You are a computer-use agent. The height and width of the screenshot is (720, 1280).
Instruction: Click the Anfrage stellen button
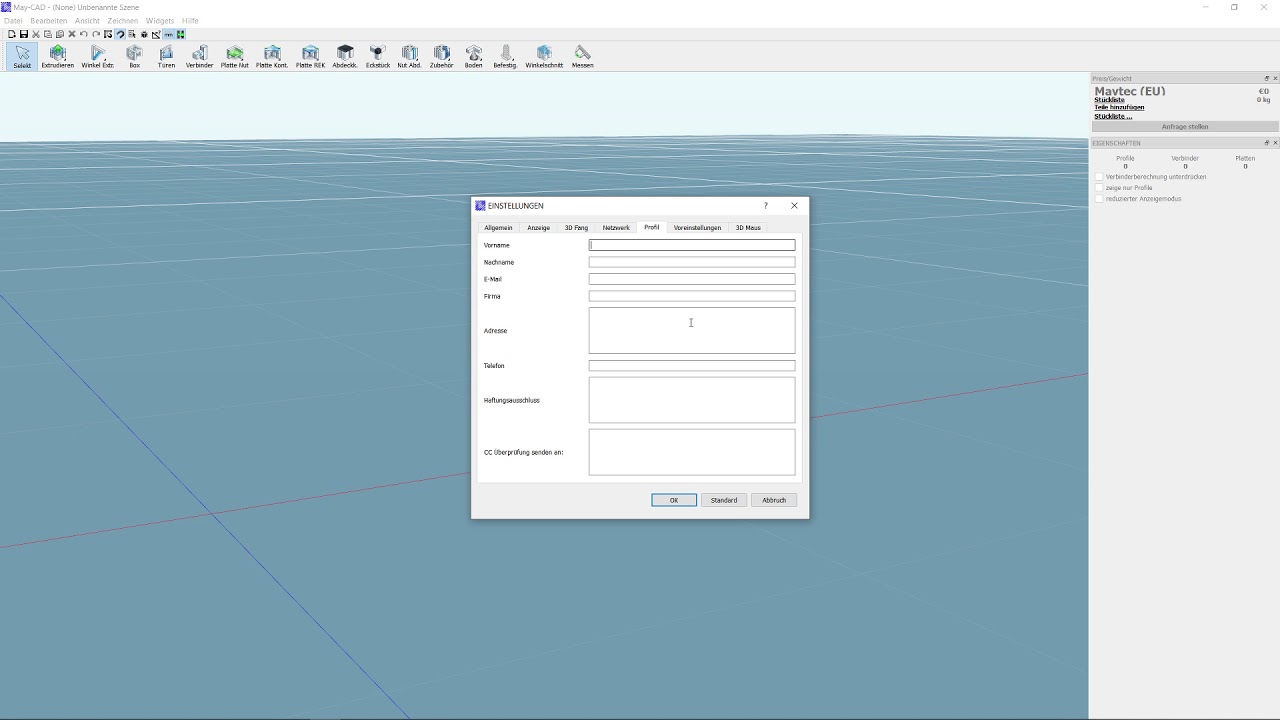(x=1185, y=127)
